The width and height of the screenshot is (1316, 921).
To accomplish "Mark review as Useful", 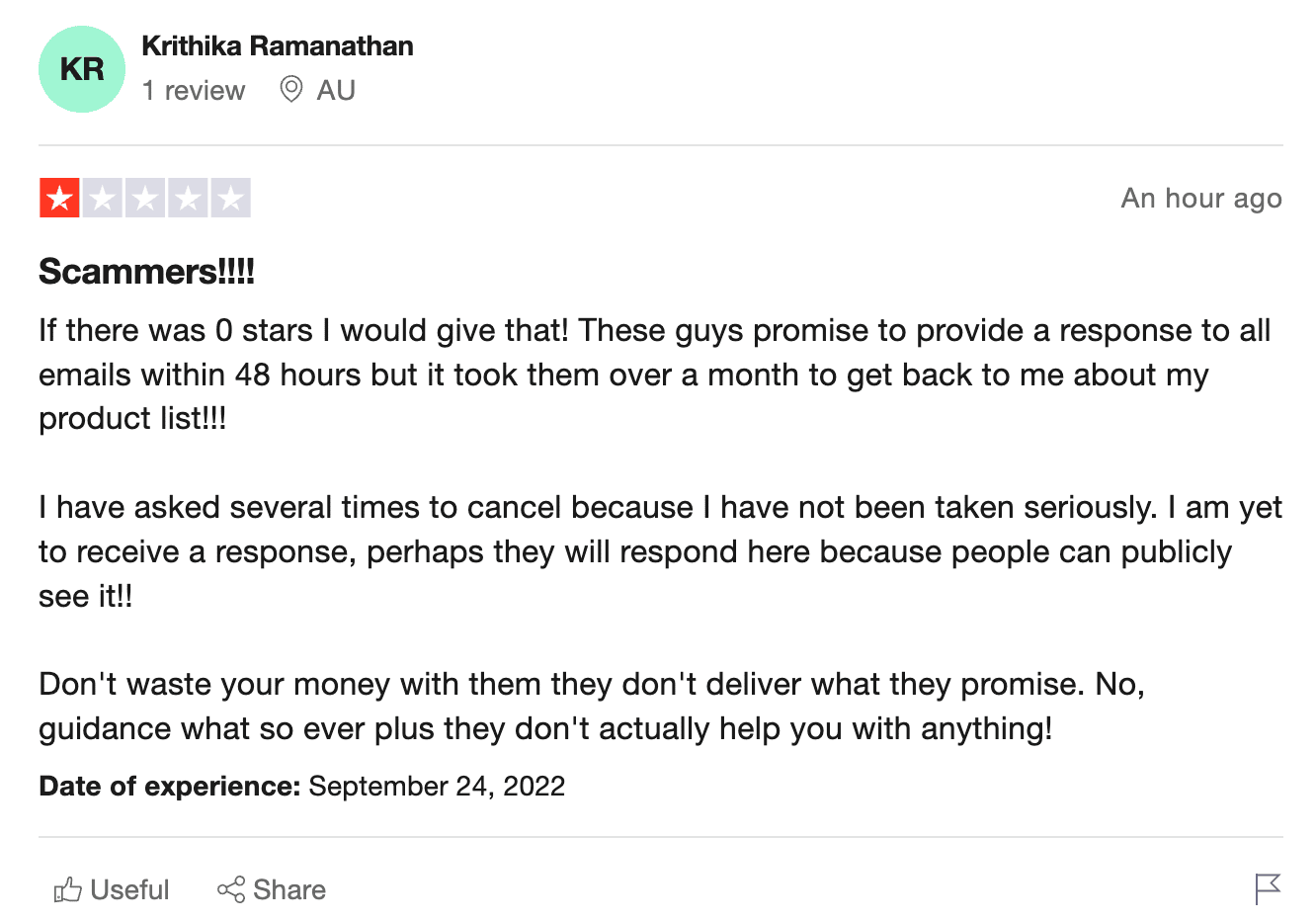I will click(x=112, y=889).
